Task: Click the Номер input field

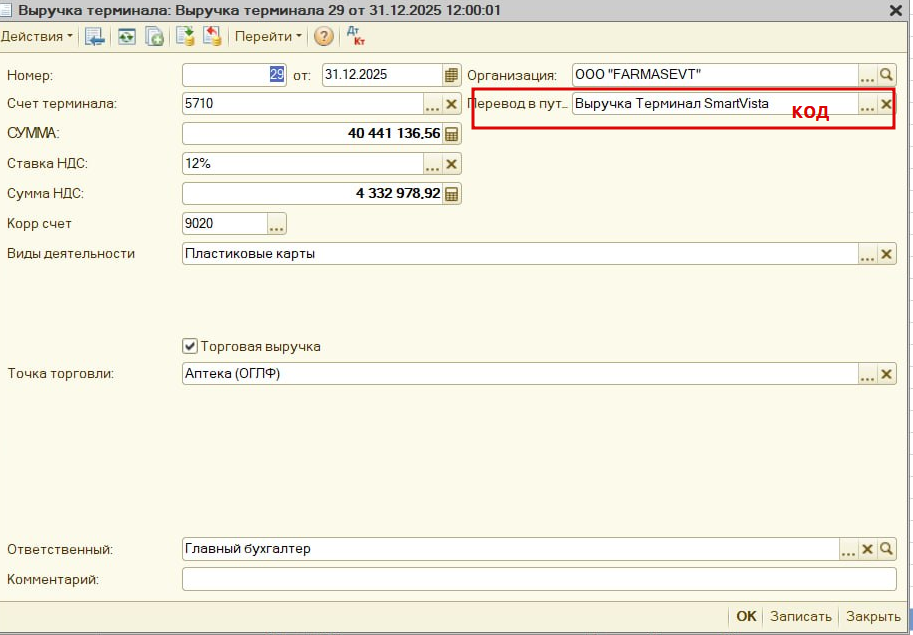Action: tap(234, 75)
